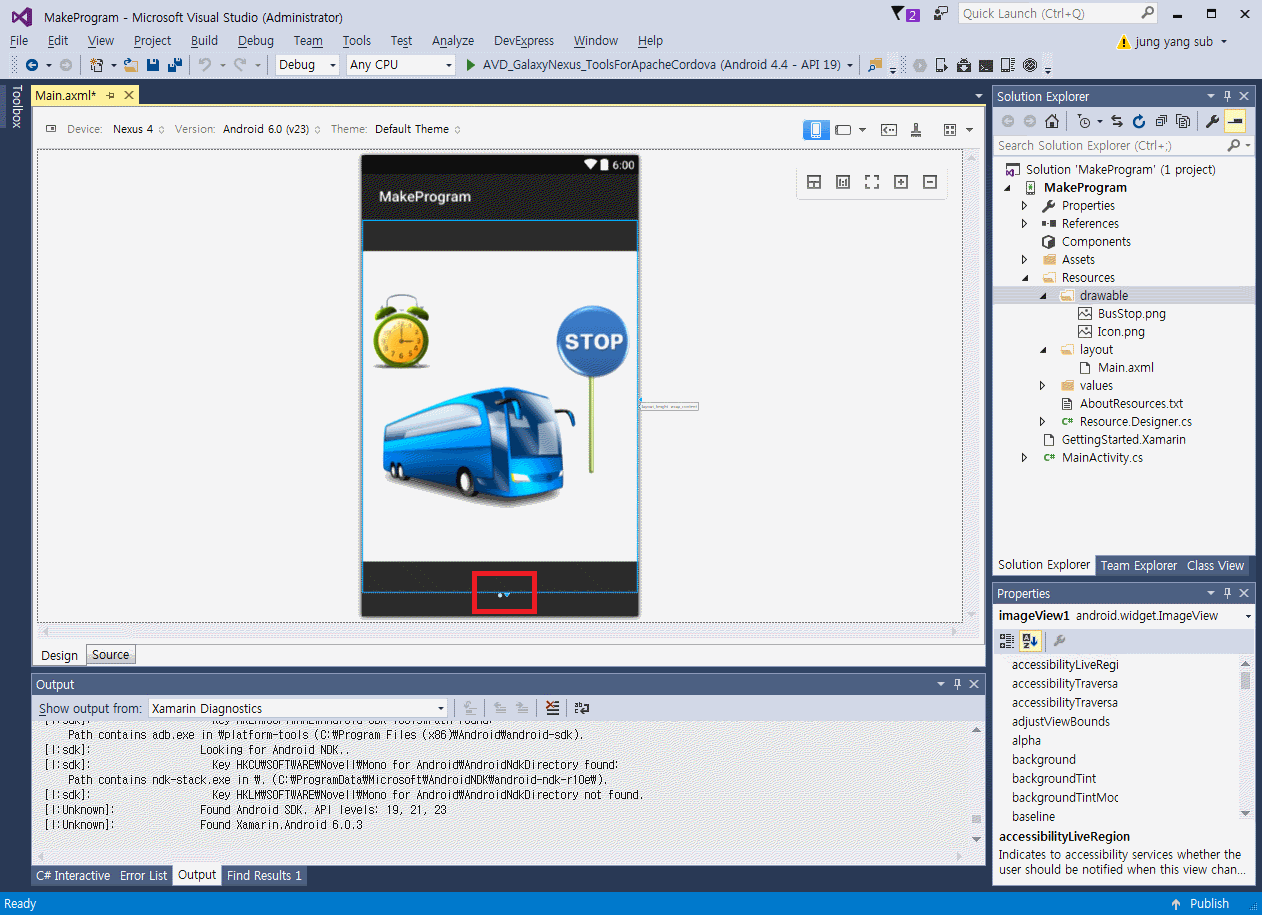
Task: Collapse All in Solution Explorer toolbar
Action: 1161,121
